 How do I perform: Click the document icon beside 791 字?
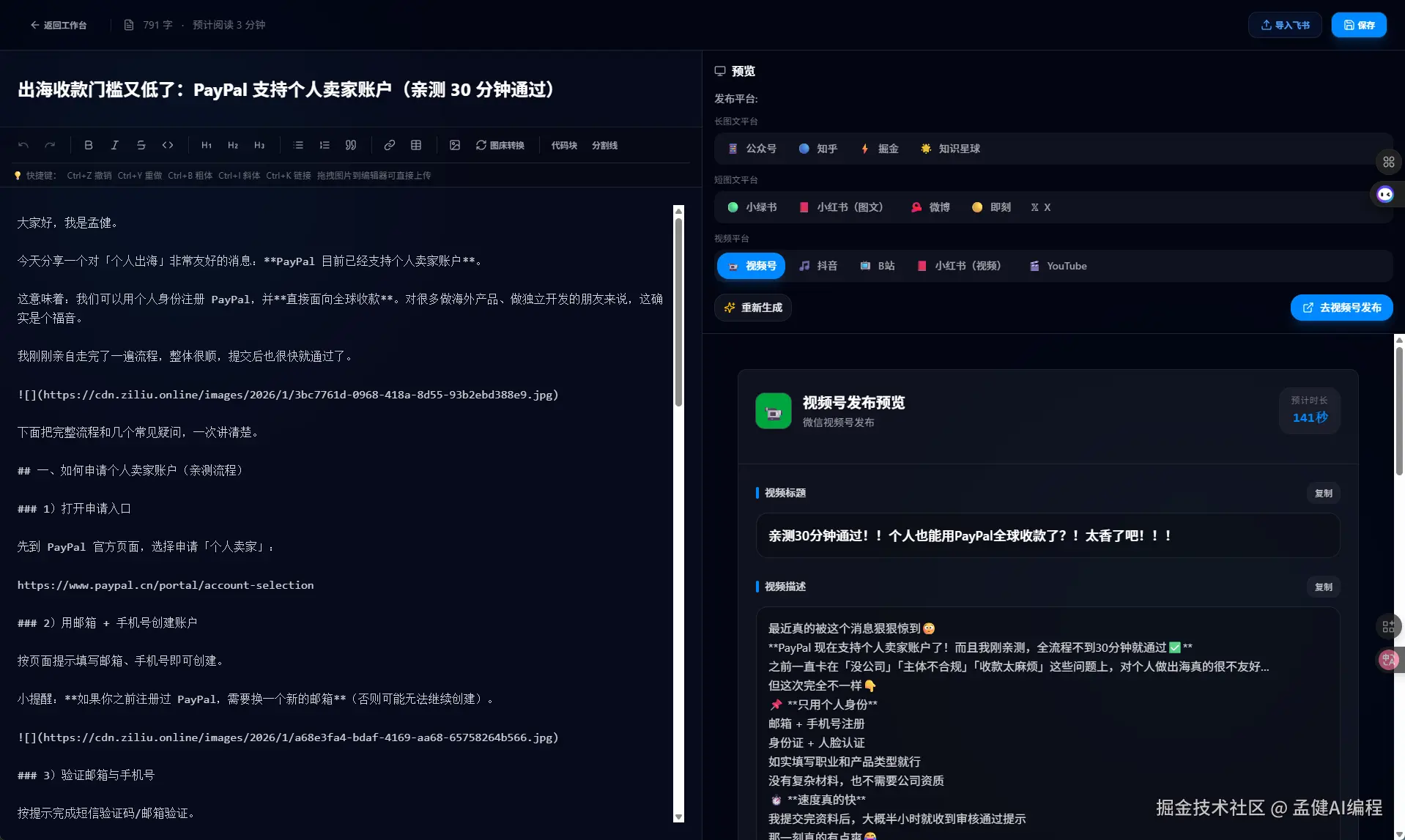pos(129,25)
